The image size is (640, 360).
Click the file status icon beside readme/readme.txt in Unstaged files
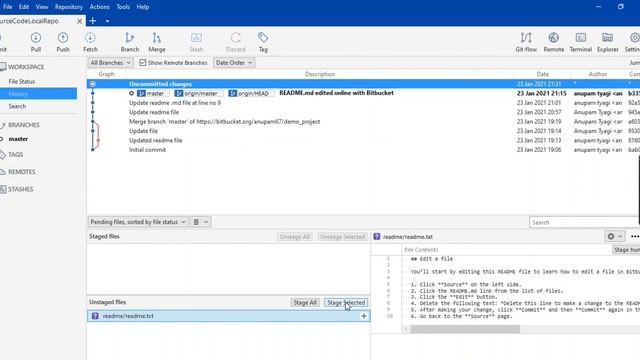(x=95, y=316)
